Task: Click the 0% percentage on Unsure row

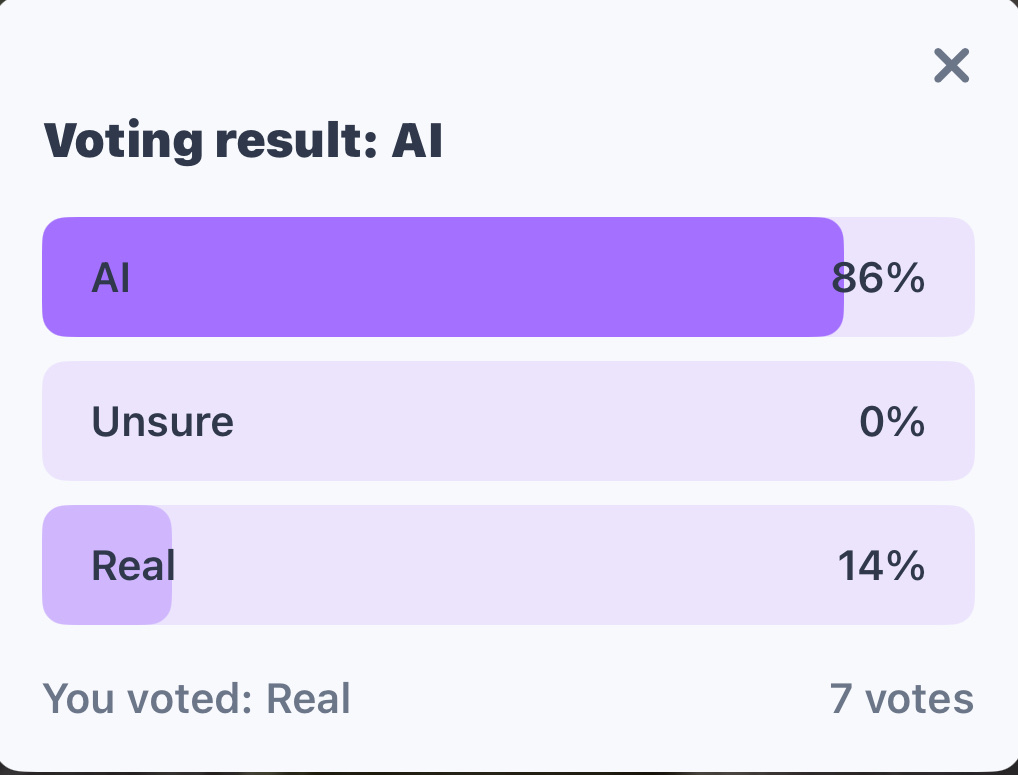Action: (x=892, y=422)
